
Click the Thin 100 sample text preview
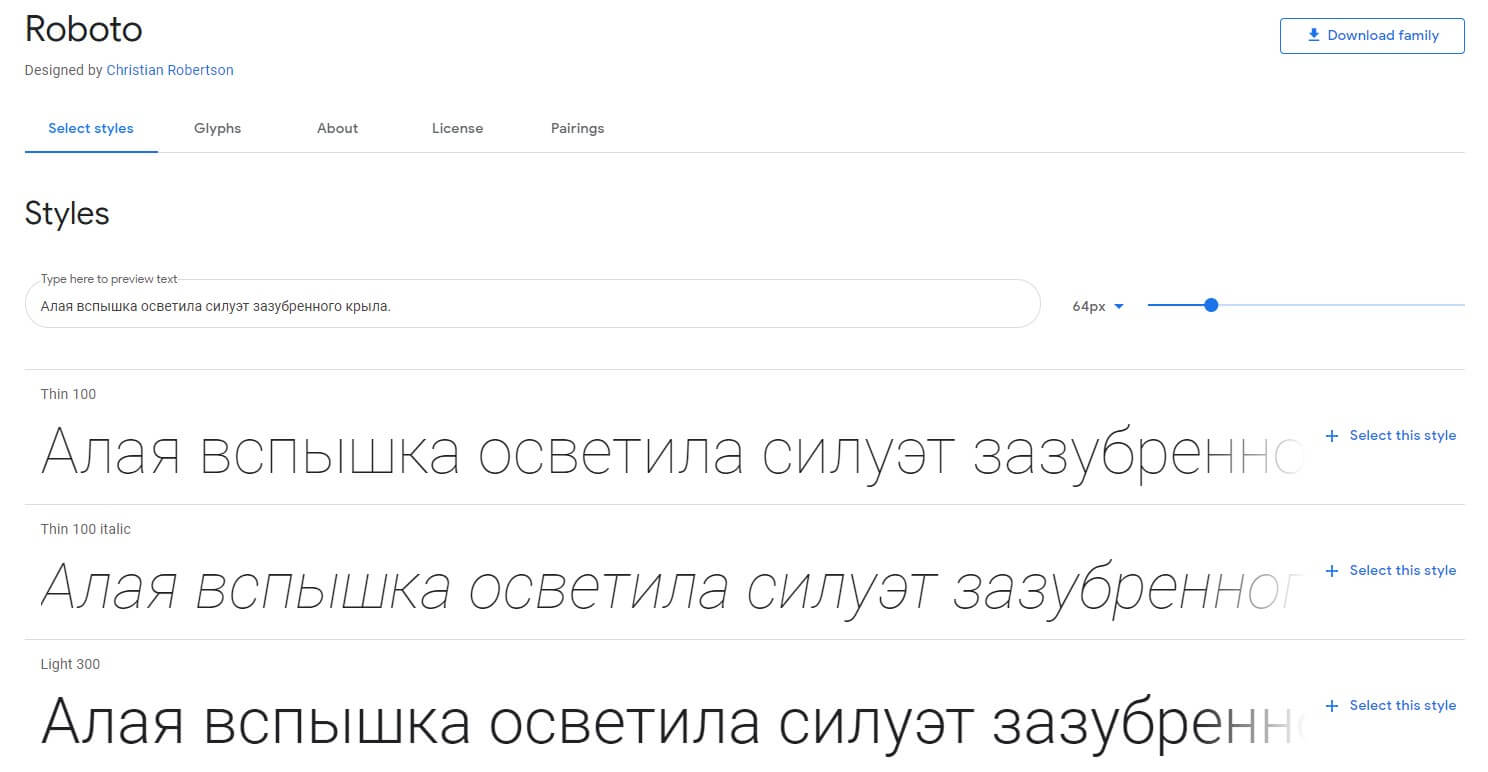pyautogui.click(x=671, y=454)
